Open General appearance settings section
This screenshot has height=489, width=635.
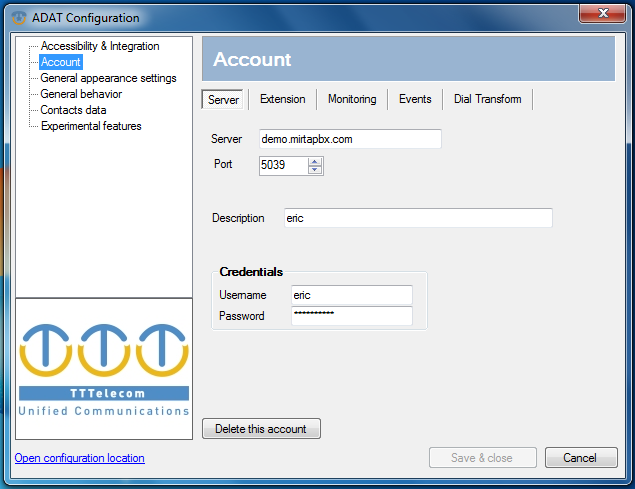point(108,78)
